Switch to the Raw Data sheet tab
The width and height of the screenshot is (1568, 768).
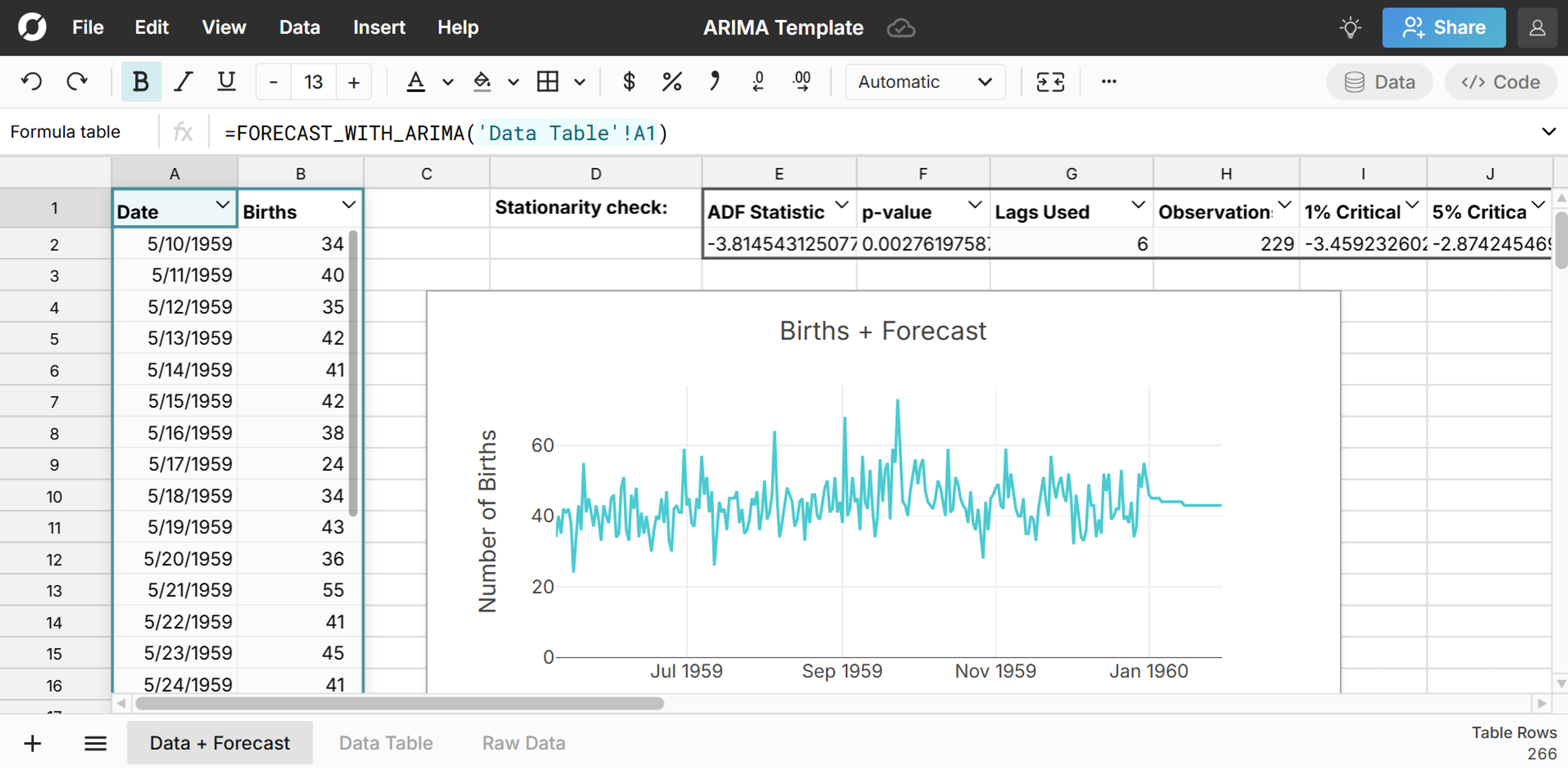524,743
